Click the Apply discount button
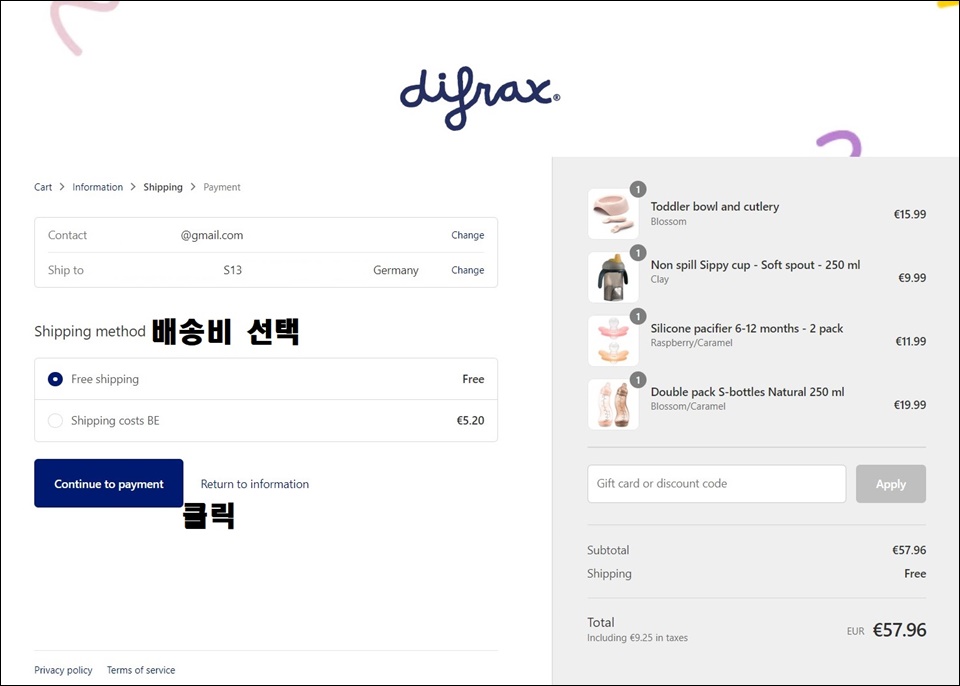Viewport: 960px width, 686px height. coord(891,484)
